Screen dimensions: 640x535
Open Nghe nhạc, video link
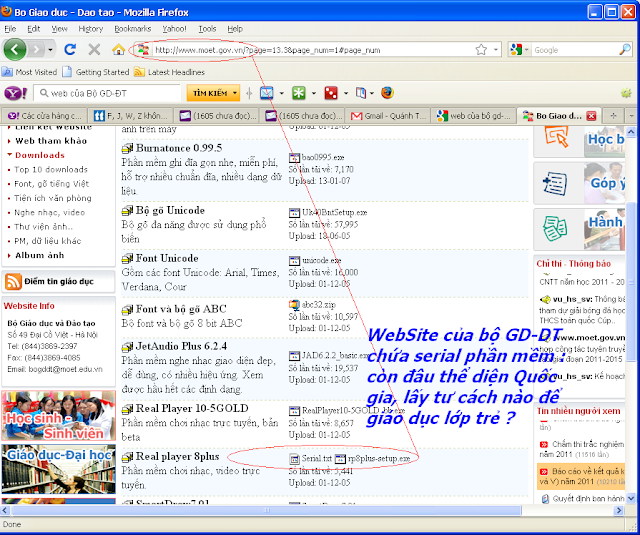pos(49,213)
